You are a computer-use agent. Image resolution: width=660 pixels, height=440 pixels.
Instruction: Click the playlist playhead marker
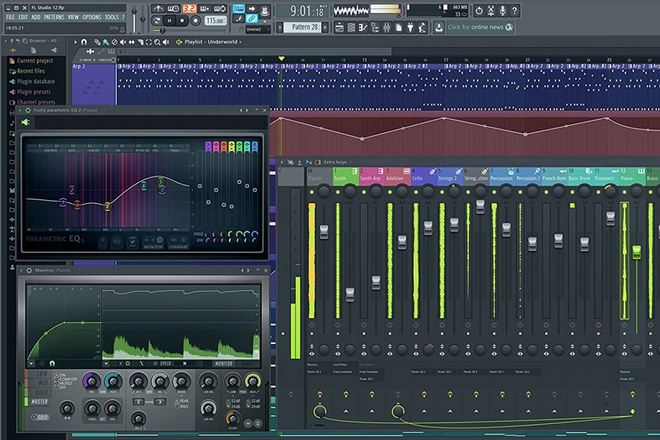click(281, 59)
